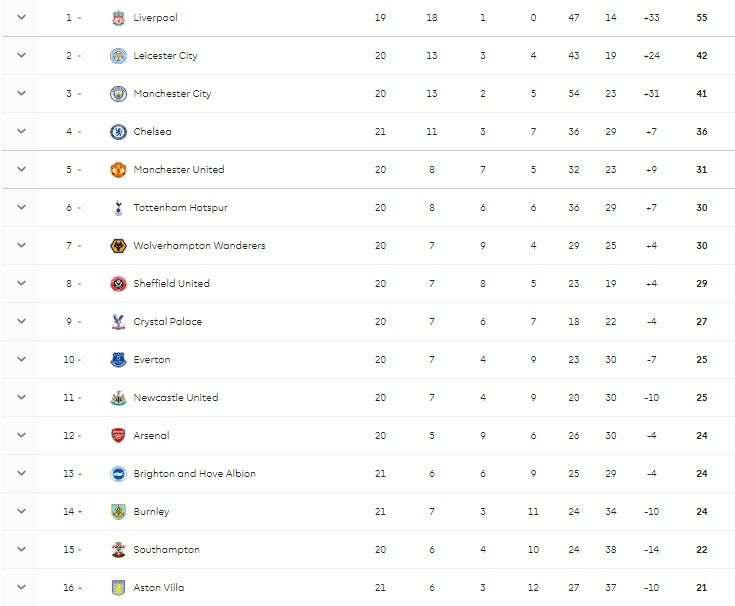Click the Chelsea club badge
This screenshot has width=735, height=606.
pyautogui.click(x=118, y=132)
